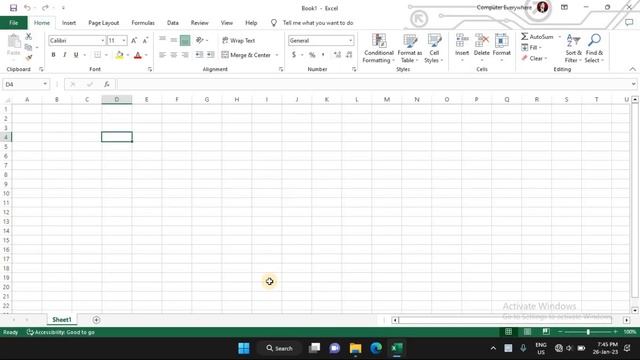
Task: Select the Sheet1 tab
Action: pos(62,320)
